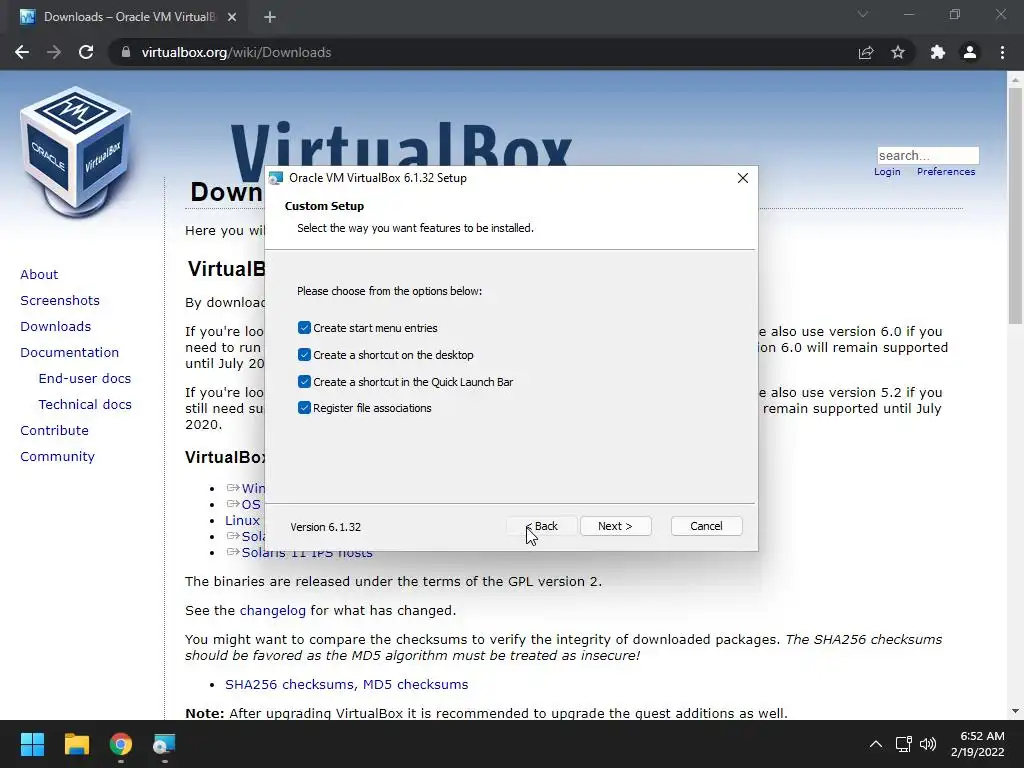Open the Login link
Viewport: 1024px width, 768px height.
(887, 172)
